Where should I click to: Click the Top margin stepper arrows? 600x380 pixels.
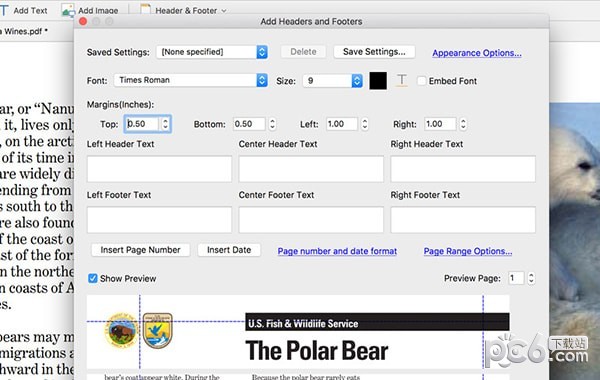165,124
